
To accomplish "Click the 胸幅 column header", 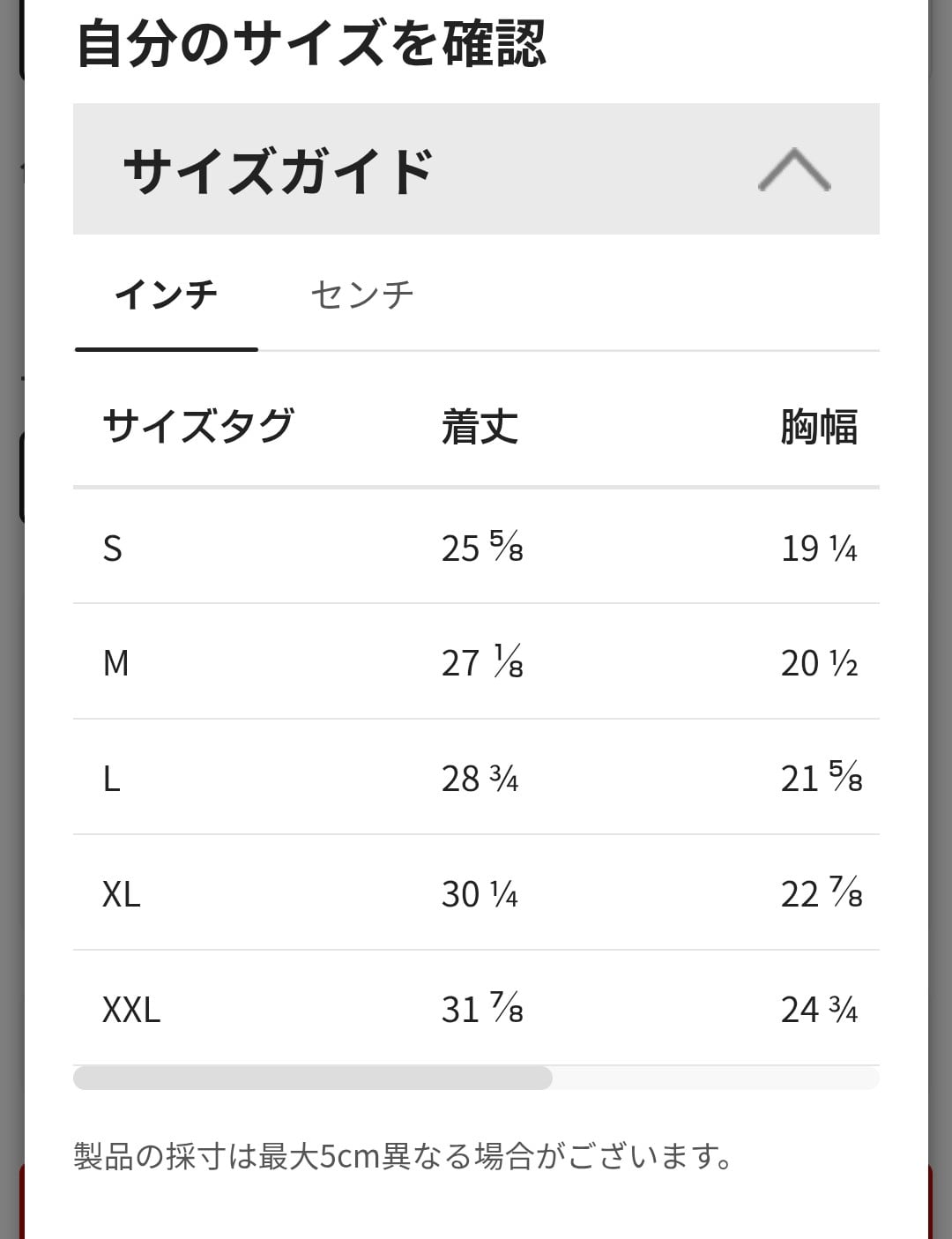I will (x=818, y=427).
